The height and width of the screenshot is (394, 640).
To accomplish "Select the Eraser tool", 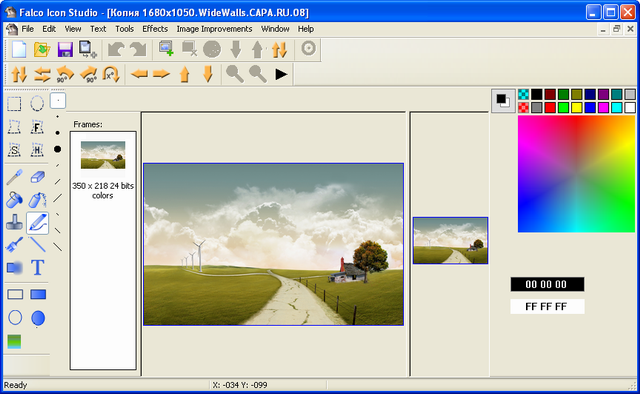I will point(38,177).
